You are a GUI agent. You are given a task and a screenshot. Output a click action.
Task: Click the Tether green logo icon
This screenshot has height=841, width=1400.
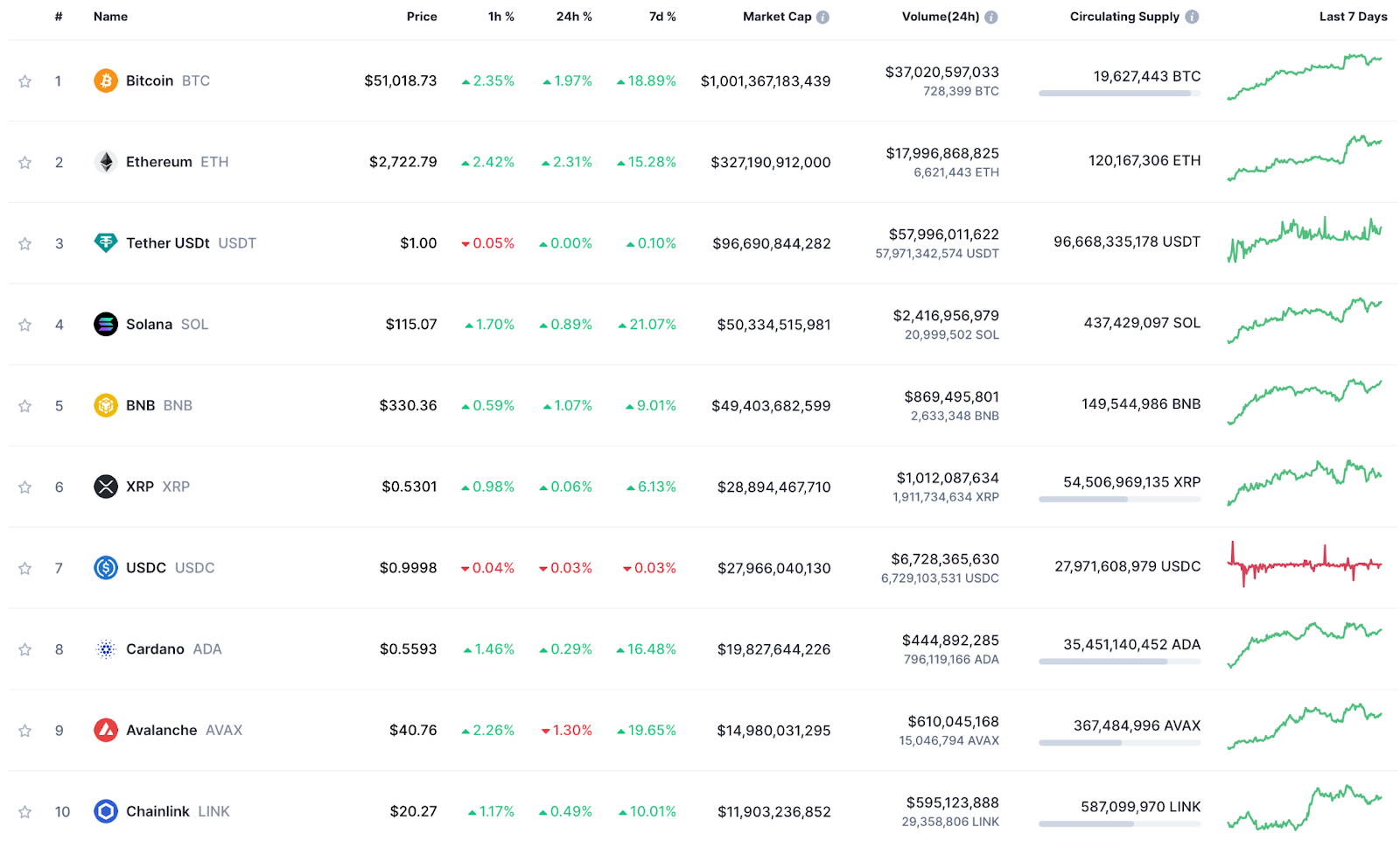pyautogui.click(x=106, y=243)
